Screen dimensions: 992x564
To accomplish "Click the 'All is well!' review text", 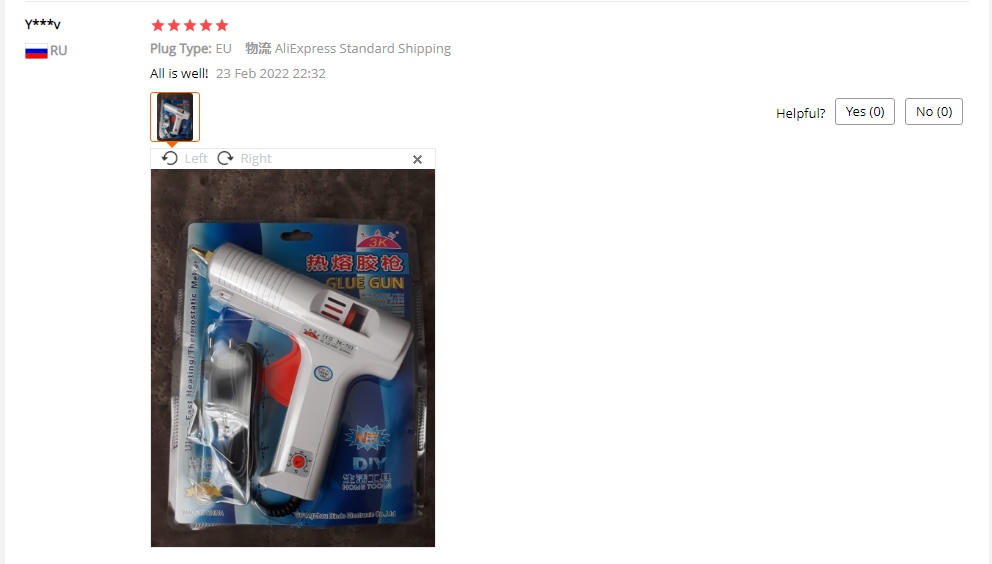I will [179, 73].
